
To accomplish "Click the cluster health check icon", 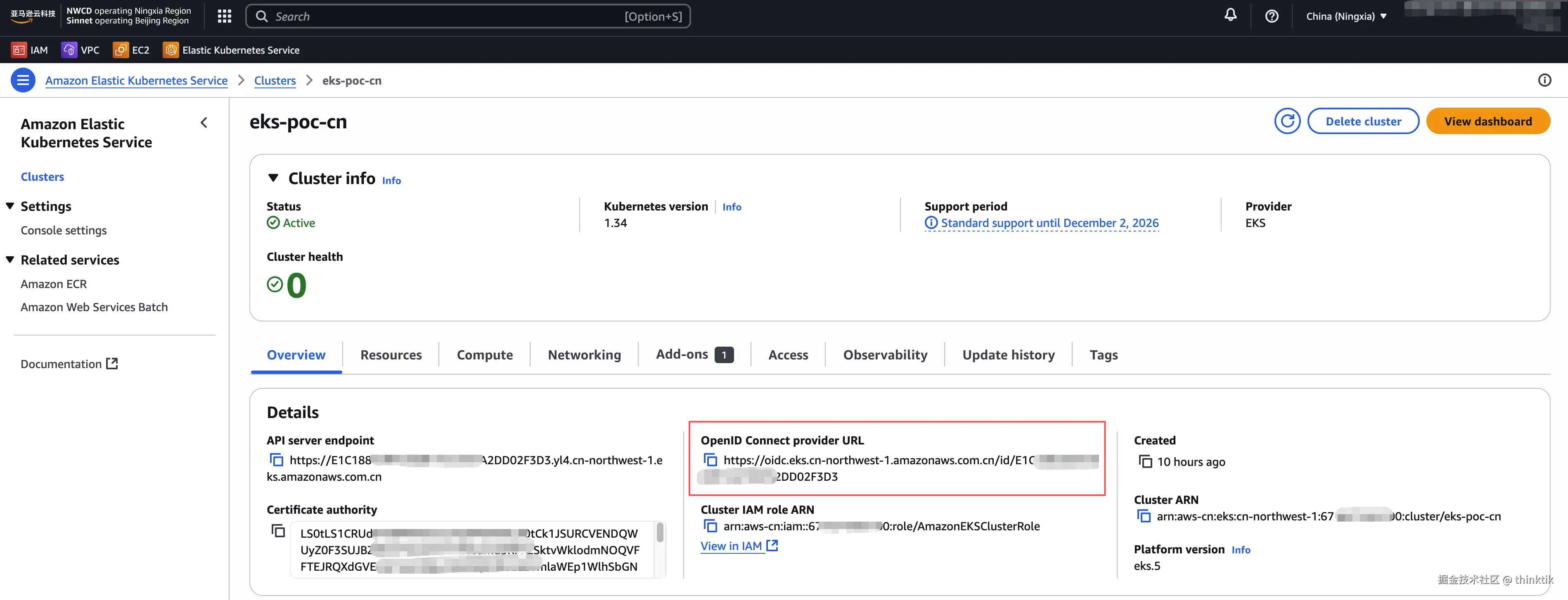I will (x=275, y=284).
